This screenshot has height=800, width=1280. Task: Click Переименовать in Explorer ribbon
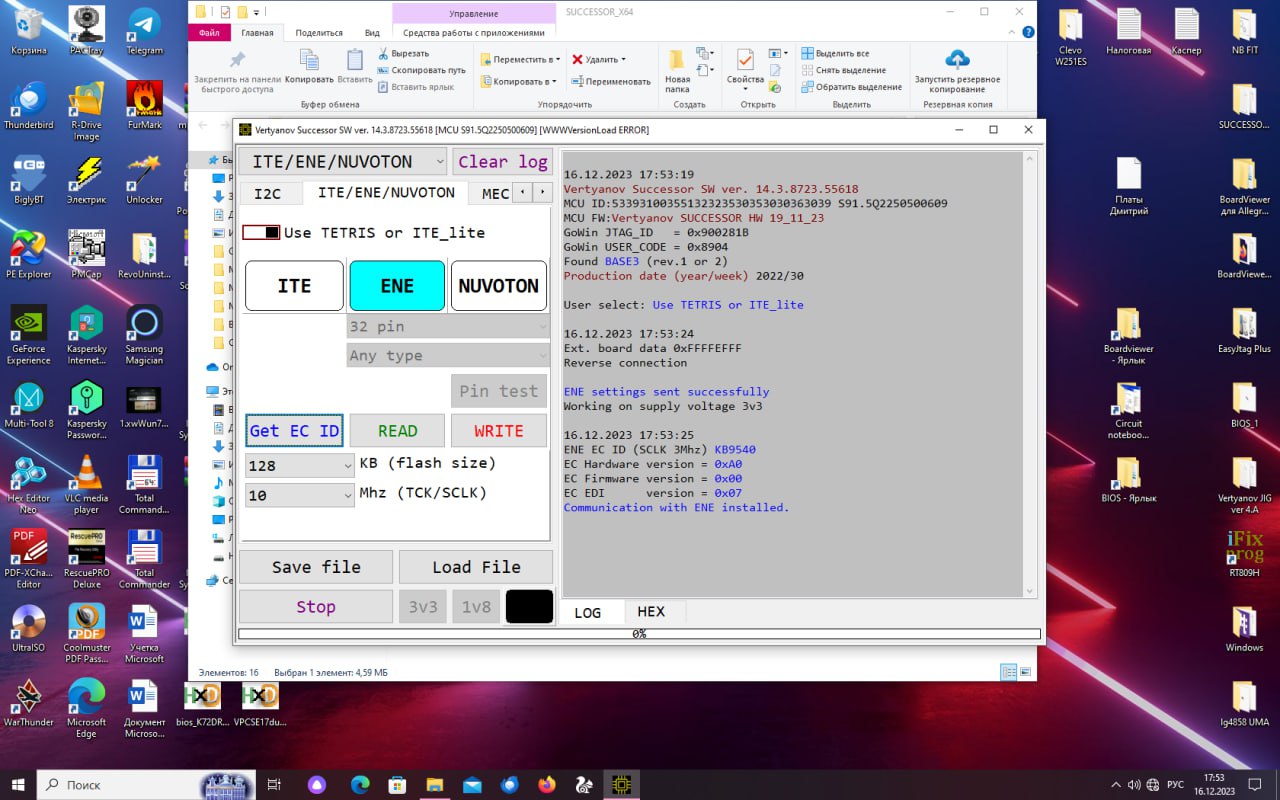point(611,81)
